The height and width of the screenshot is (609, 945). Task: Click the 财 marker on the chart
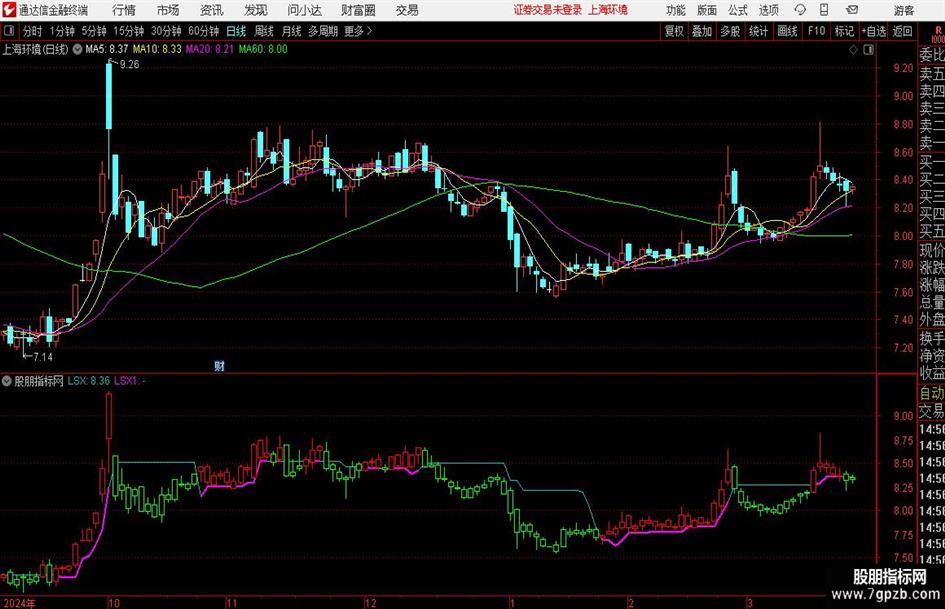(x=219, y=366)
